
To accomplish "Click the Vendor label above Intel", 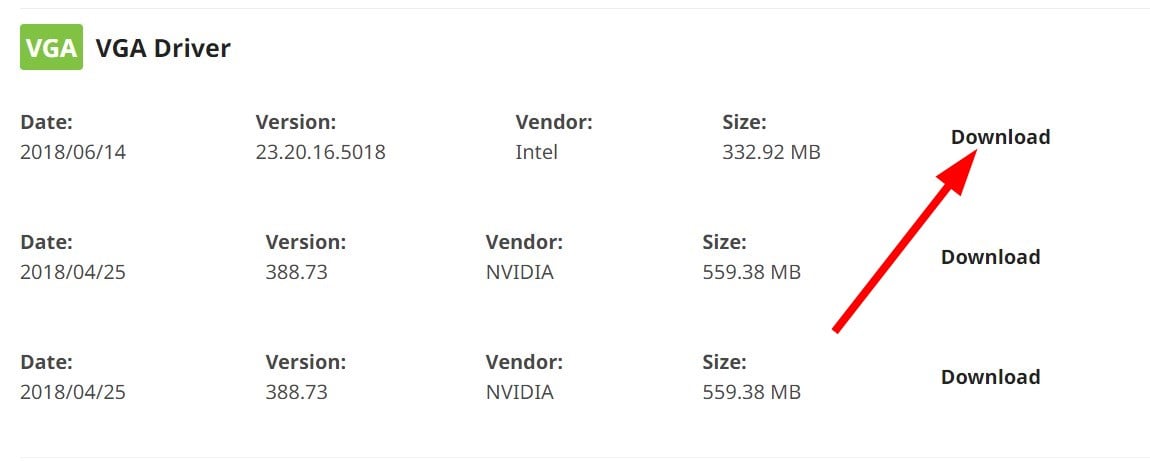I will pos(554,122).
